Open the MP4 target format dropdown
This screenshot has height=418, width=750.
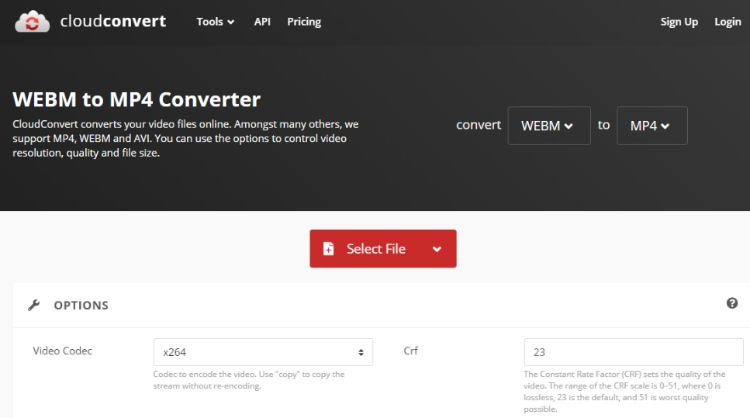pos(652,126)
